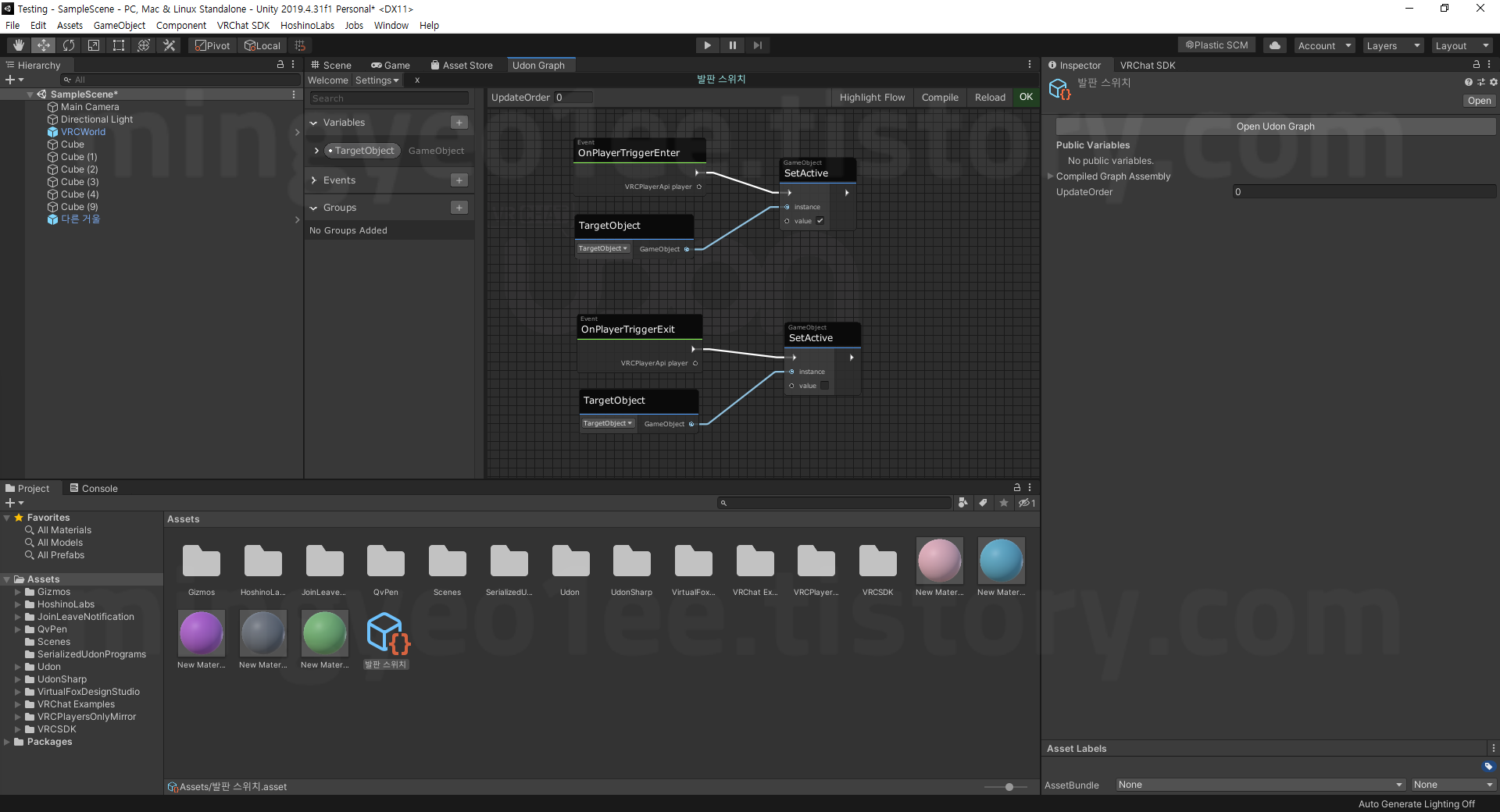The width and height of the screenshot is (1500, 812).
Task: Select the Scale tool
Action: coord(94,45)
